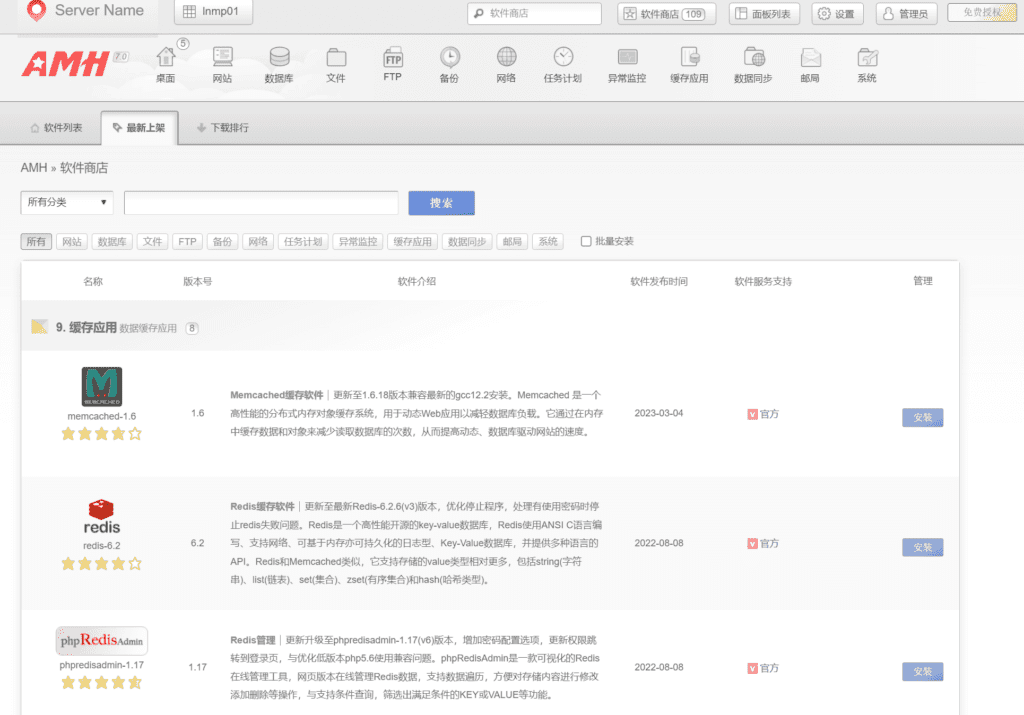Open the 设置 settings button
This screenshot has height=715, width=1024.
coord(837,14)
